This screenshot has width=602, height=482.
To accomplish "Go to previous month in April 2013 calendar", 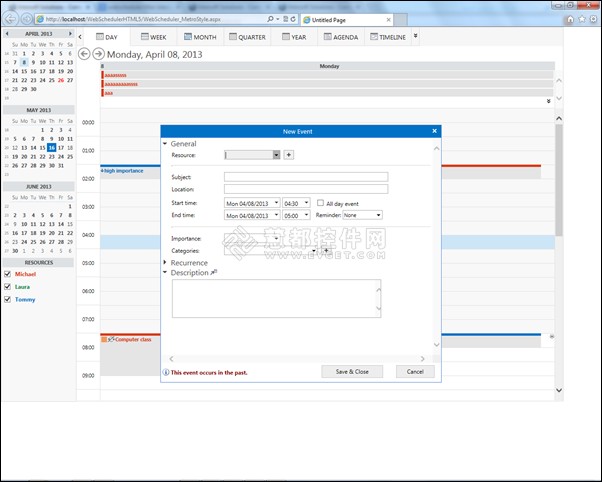I will point(7,34).
